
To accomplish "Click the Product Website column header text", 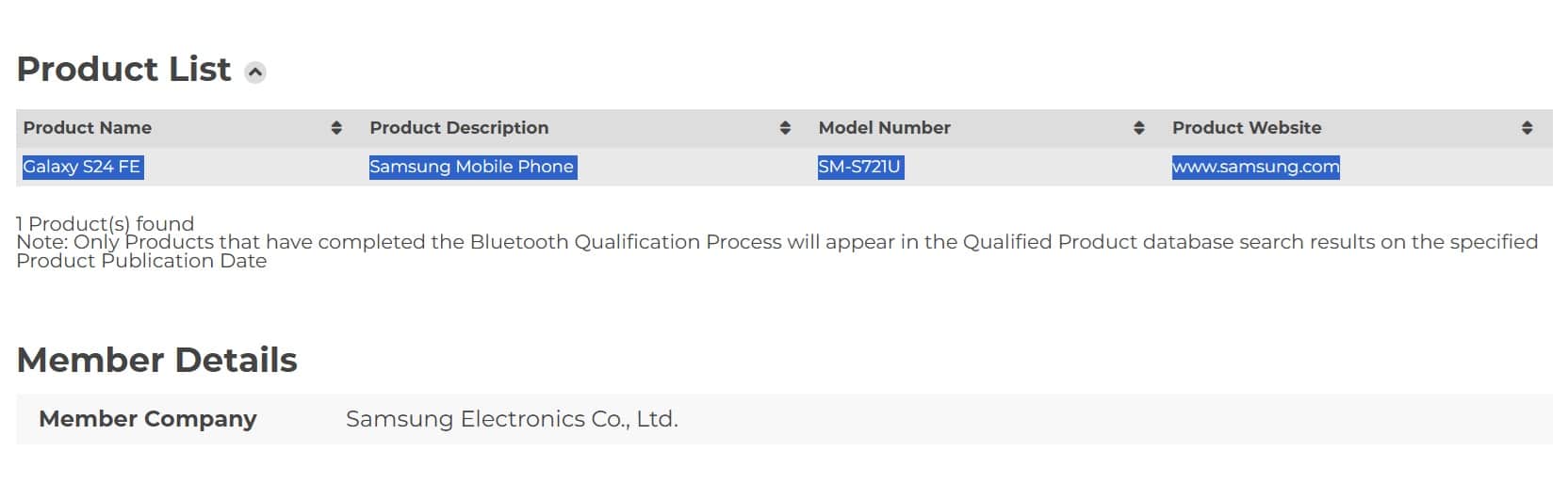I will [x=1247, y=128].
